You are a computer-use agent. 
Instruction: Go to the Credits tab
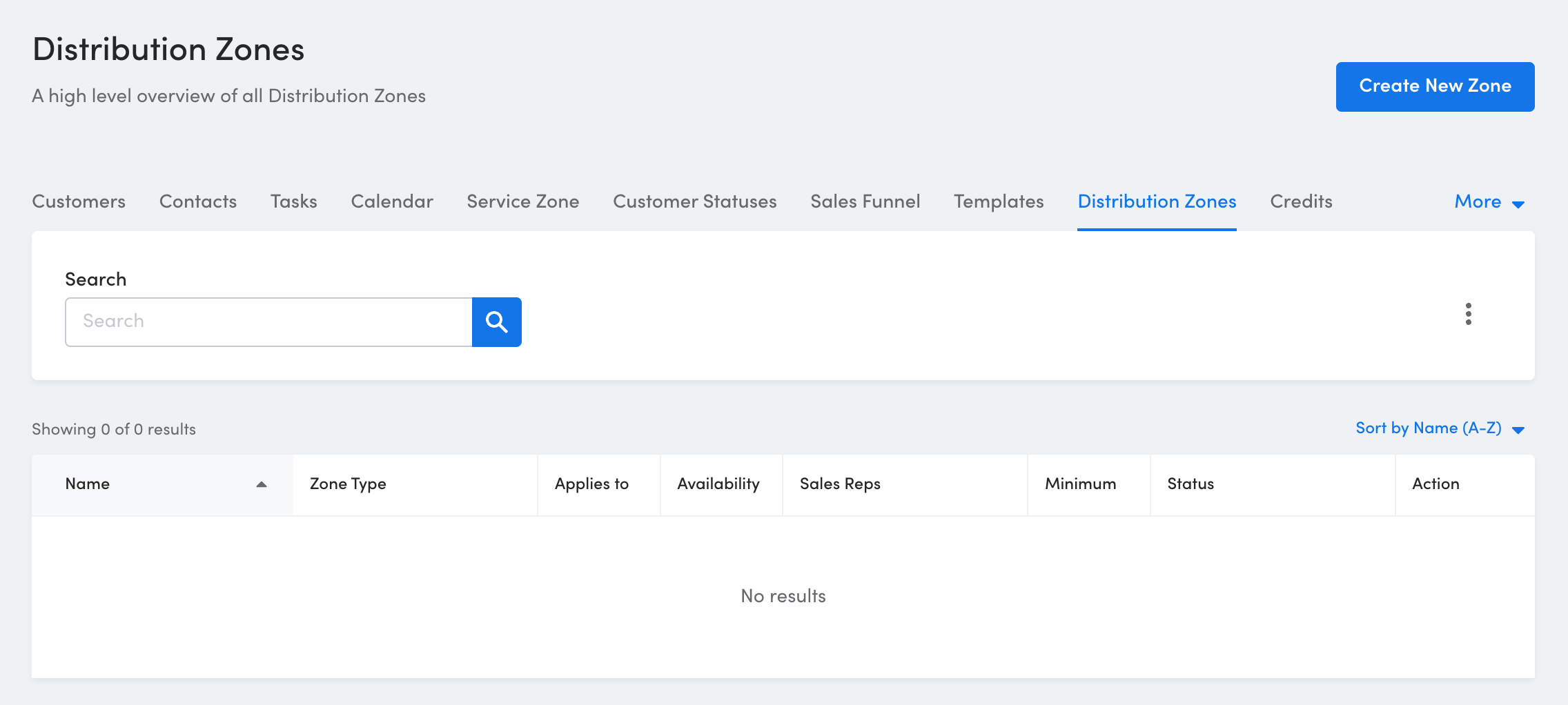pos(1302,201)
